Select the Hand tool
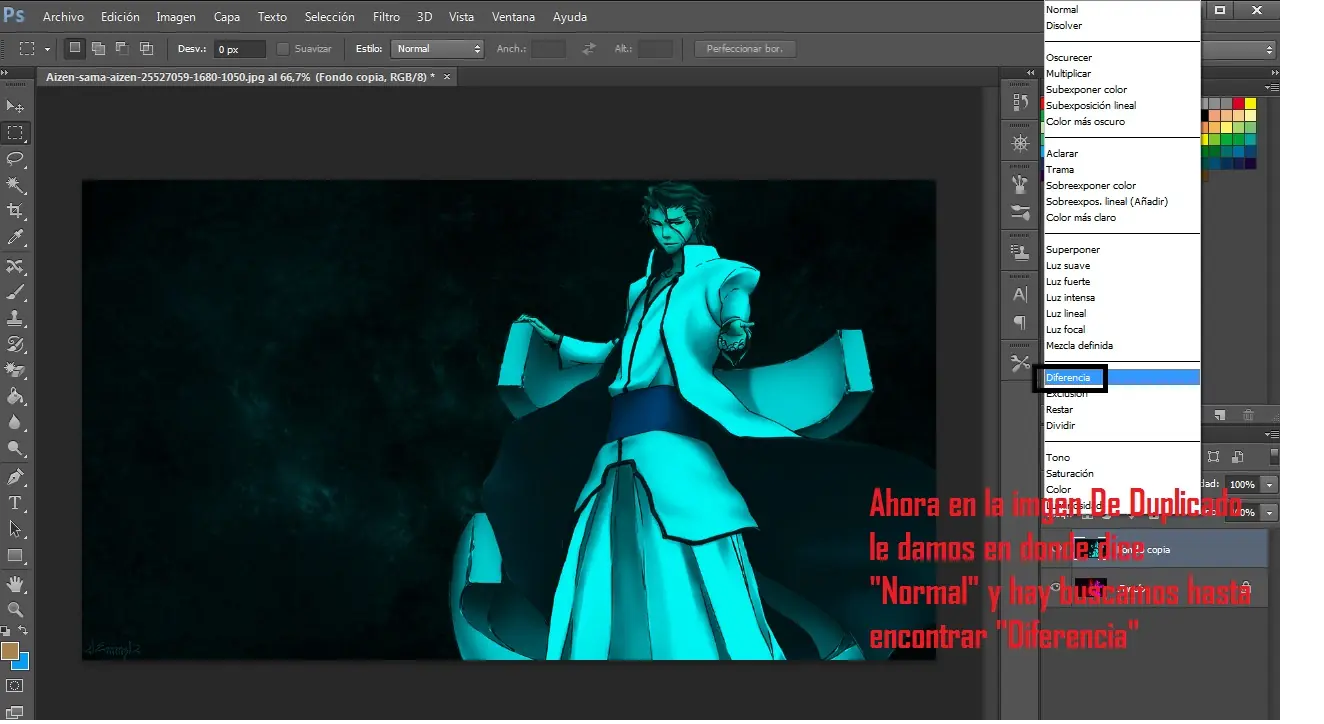The height and width of the screenshot is (724, 1324). pos(15,584)
